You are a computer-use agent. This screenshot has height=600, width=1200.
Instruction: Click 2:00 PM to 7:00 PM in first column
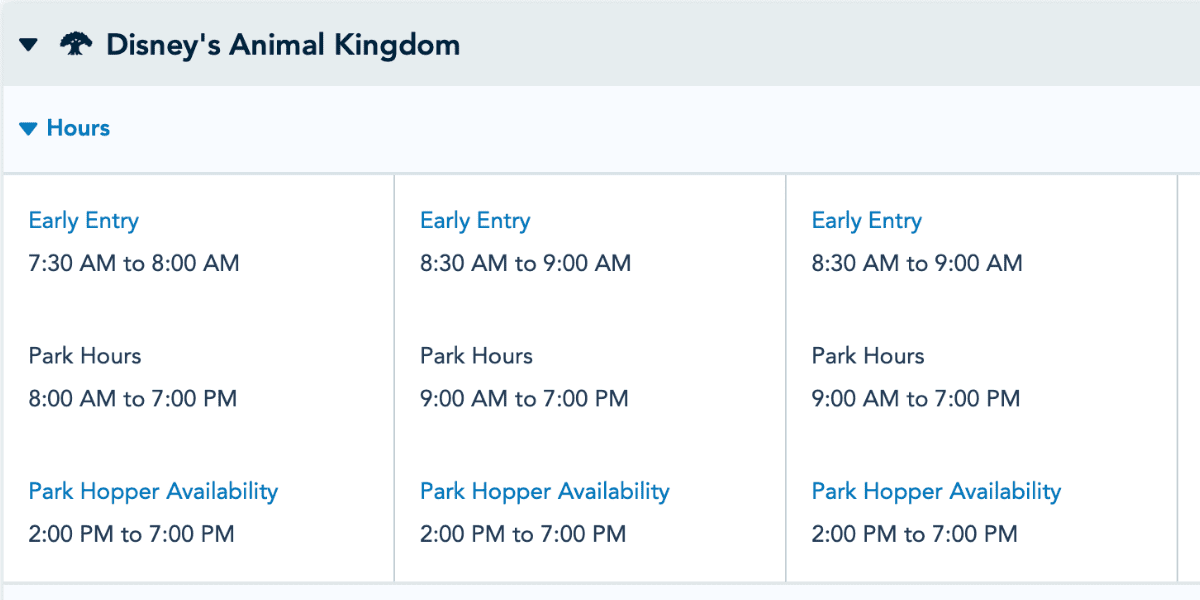point(132,534)
